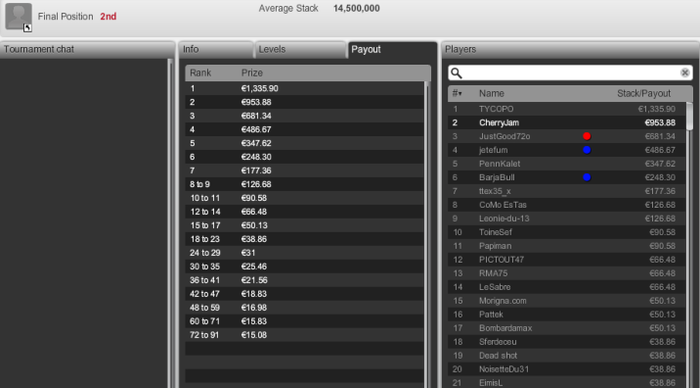Sort by the Stack/Payout column header
This screenshot has width=700, height=388.
coord(644,93)
